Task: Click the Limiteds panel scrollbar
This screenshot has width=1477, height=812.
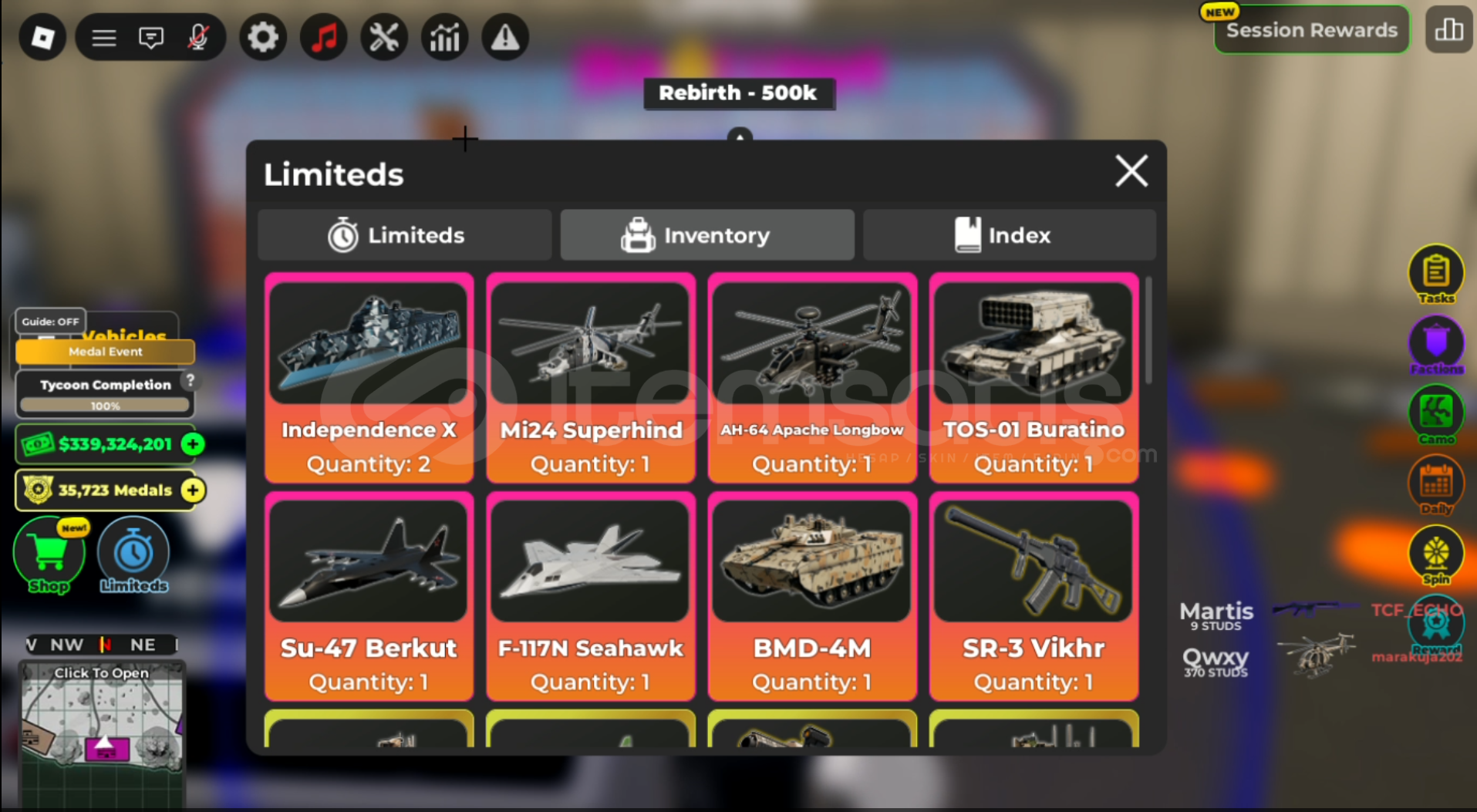Action: click(x=1148, y=330)
